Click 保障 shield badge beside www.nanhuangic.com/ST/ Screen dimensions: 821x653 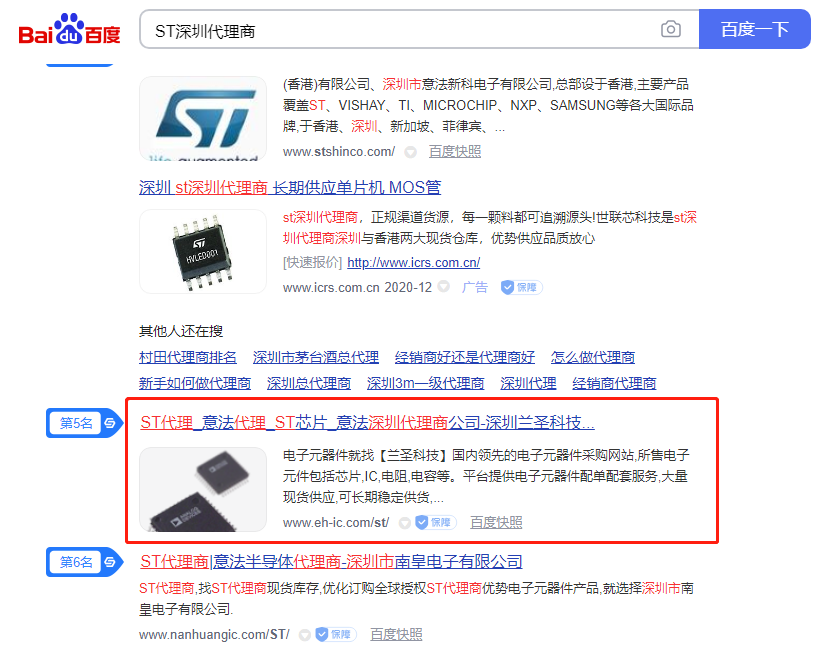coord(336,634)
